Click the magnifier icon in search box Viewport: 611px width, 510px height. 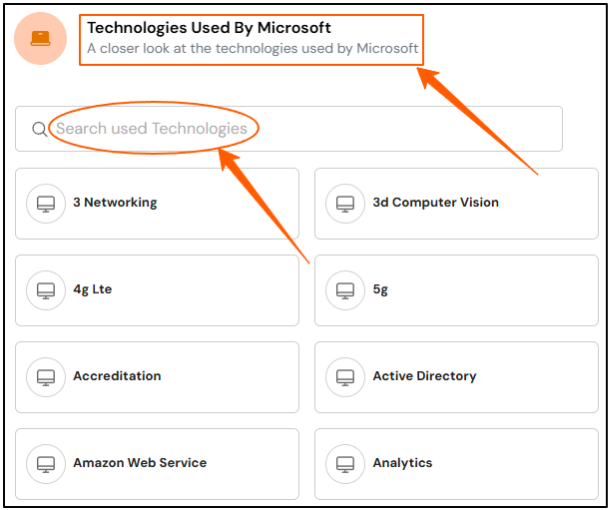pos(39,129)
